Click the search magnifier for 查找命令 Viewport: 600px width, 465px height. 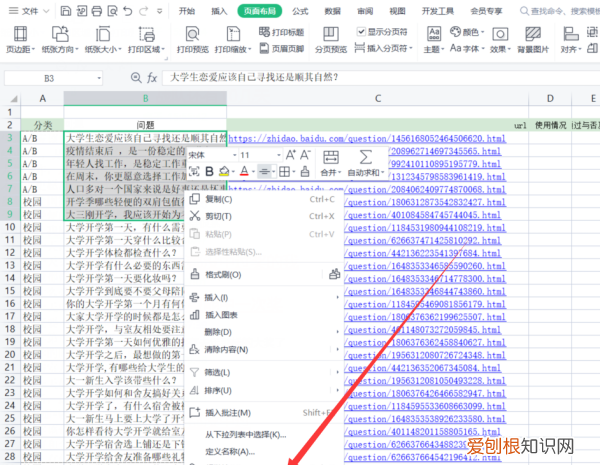pyautogui.click(x=524, y=11)
